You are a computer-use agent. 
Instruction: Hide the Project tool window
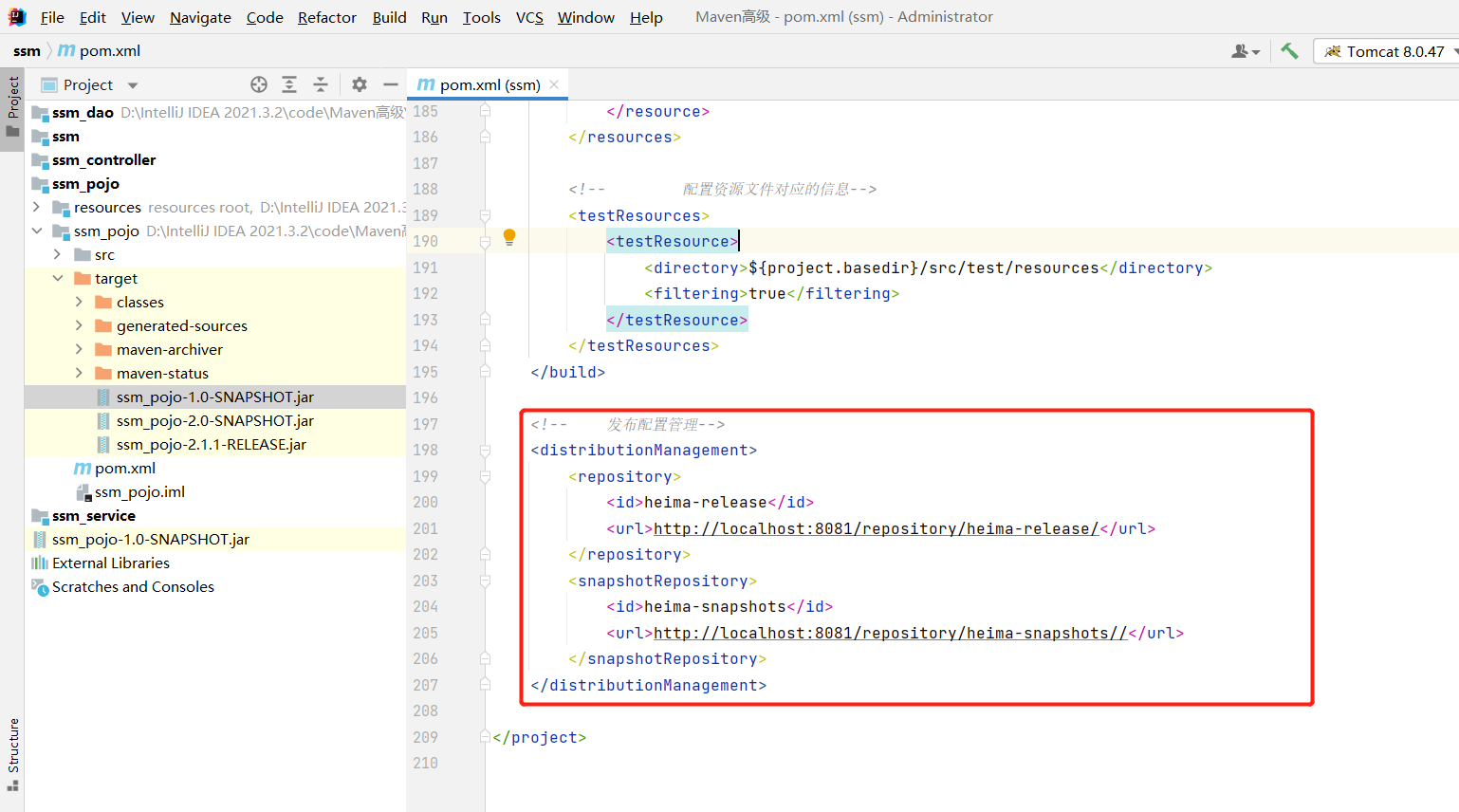point(390,84)
